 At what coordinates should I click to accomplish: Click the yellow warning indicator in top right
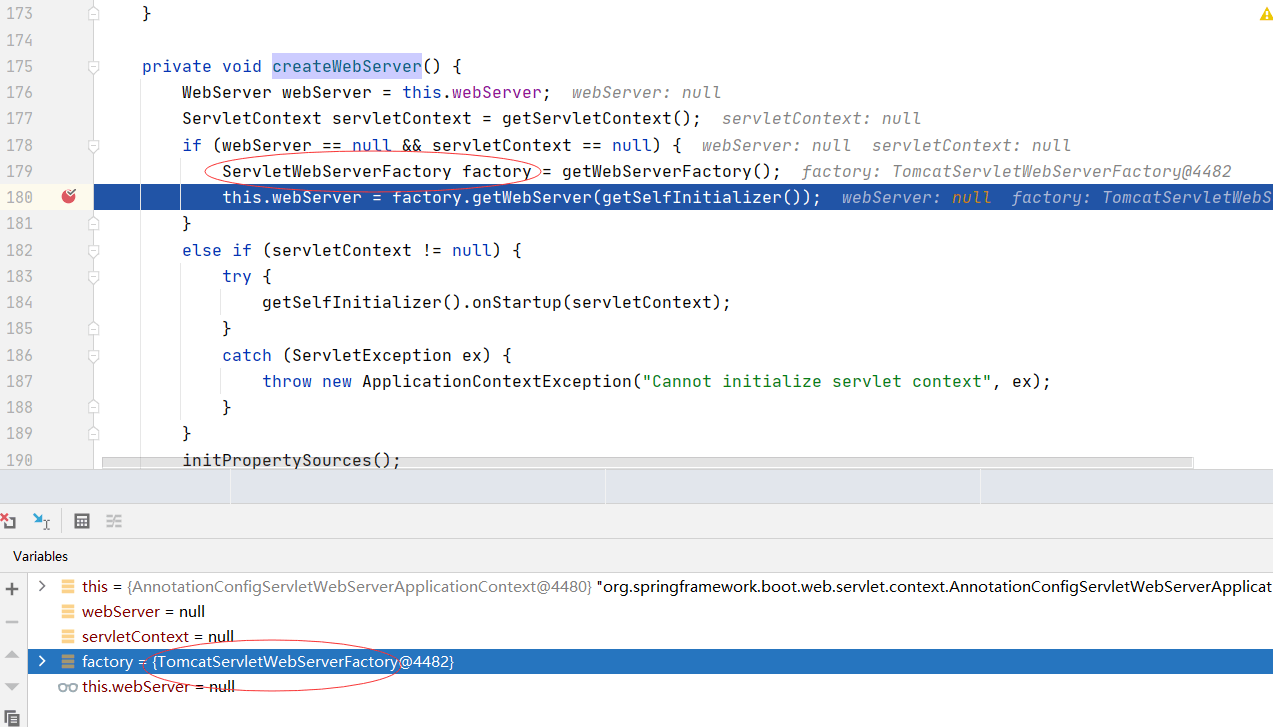click(x=1265, y=14)
